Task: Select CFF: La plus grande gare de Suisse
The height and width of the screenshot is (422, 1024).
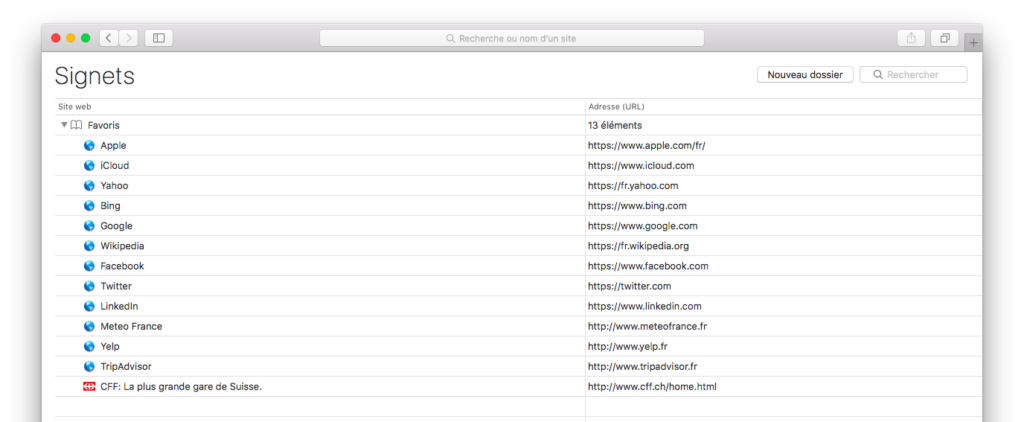Action: pyautogui.click(x=181, y=387)
